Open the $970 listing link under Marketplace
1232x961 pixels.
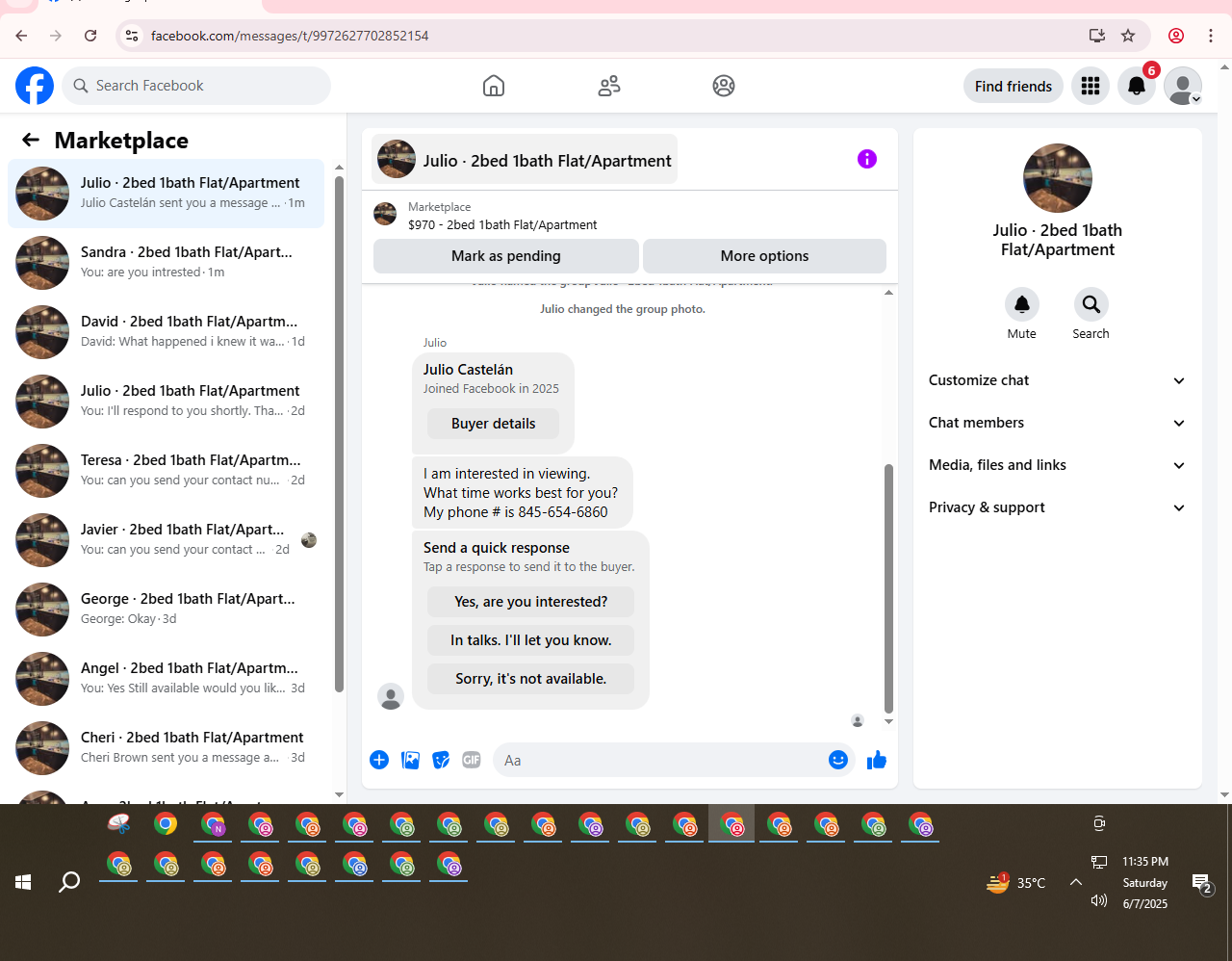[x=502, y=224]
